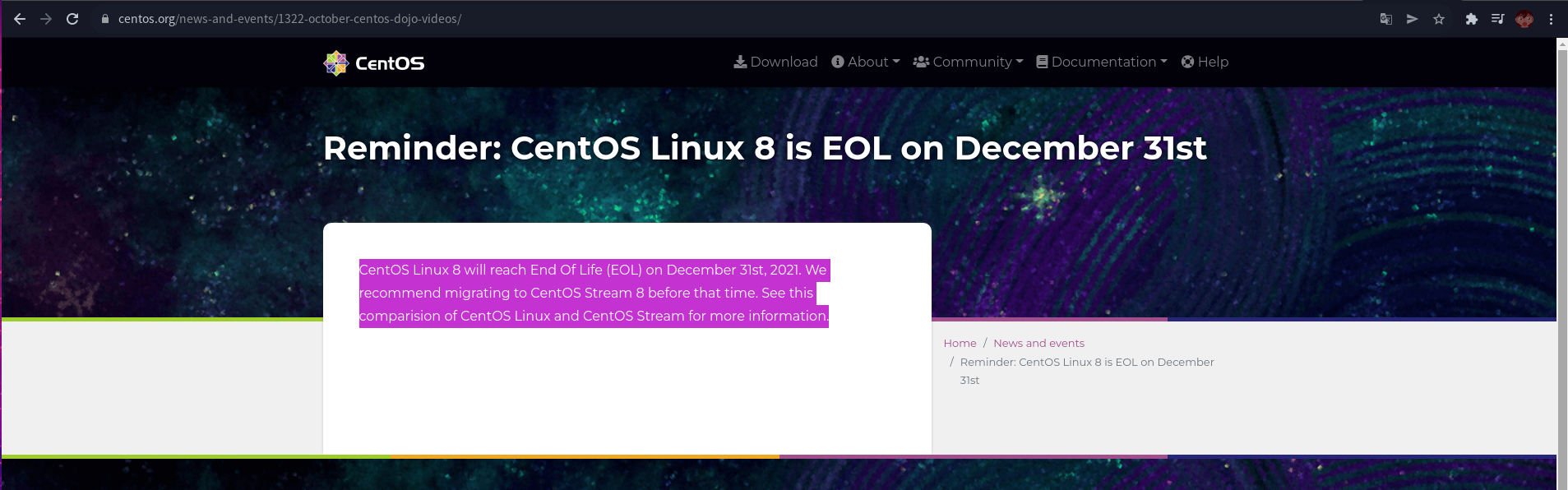Open the media control playlist icon

pos(1497,19)
